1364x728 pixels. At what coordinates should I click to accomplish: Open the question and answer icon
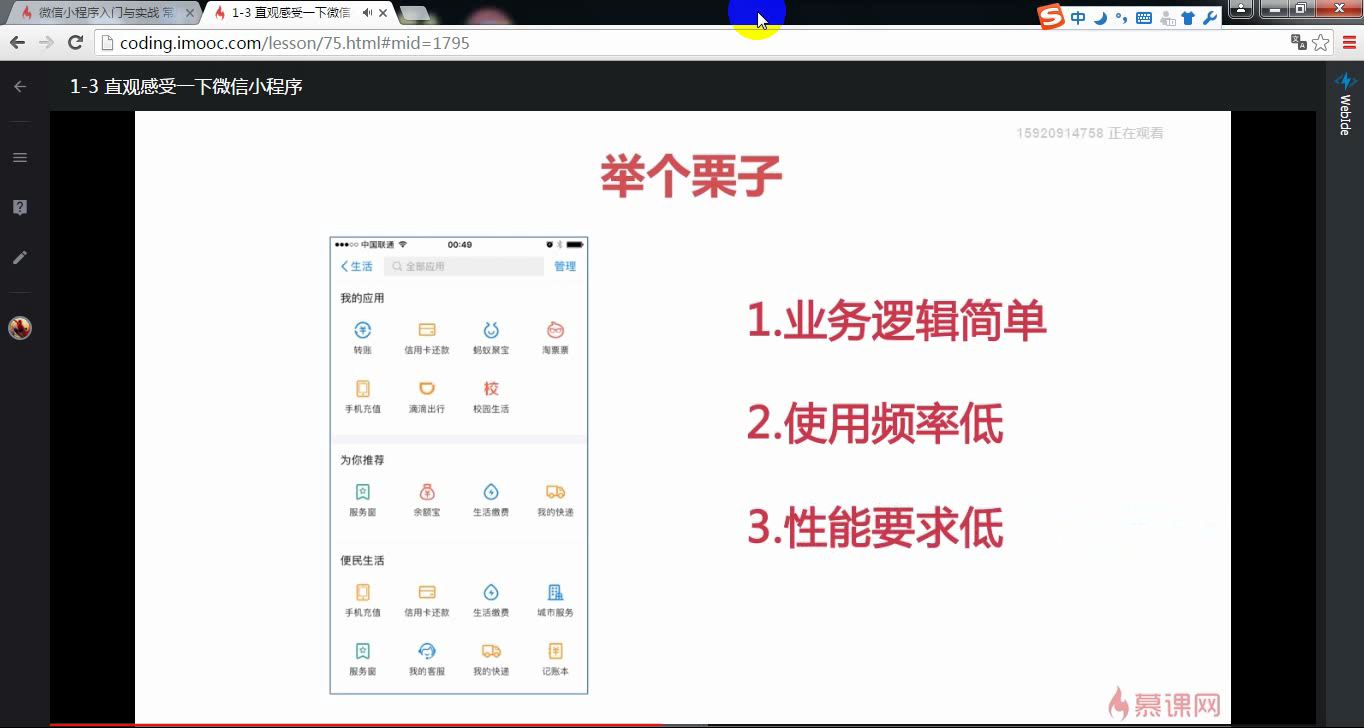tap(20, 207)
